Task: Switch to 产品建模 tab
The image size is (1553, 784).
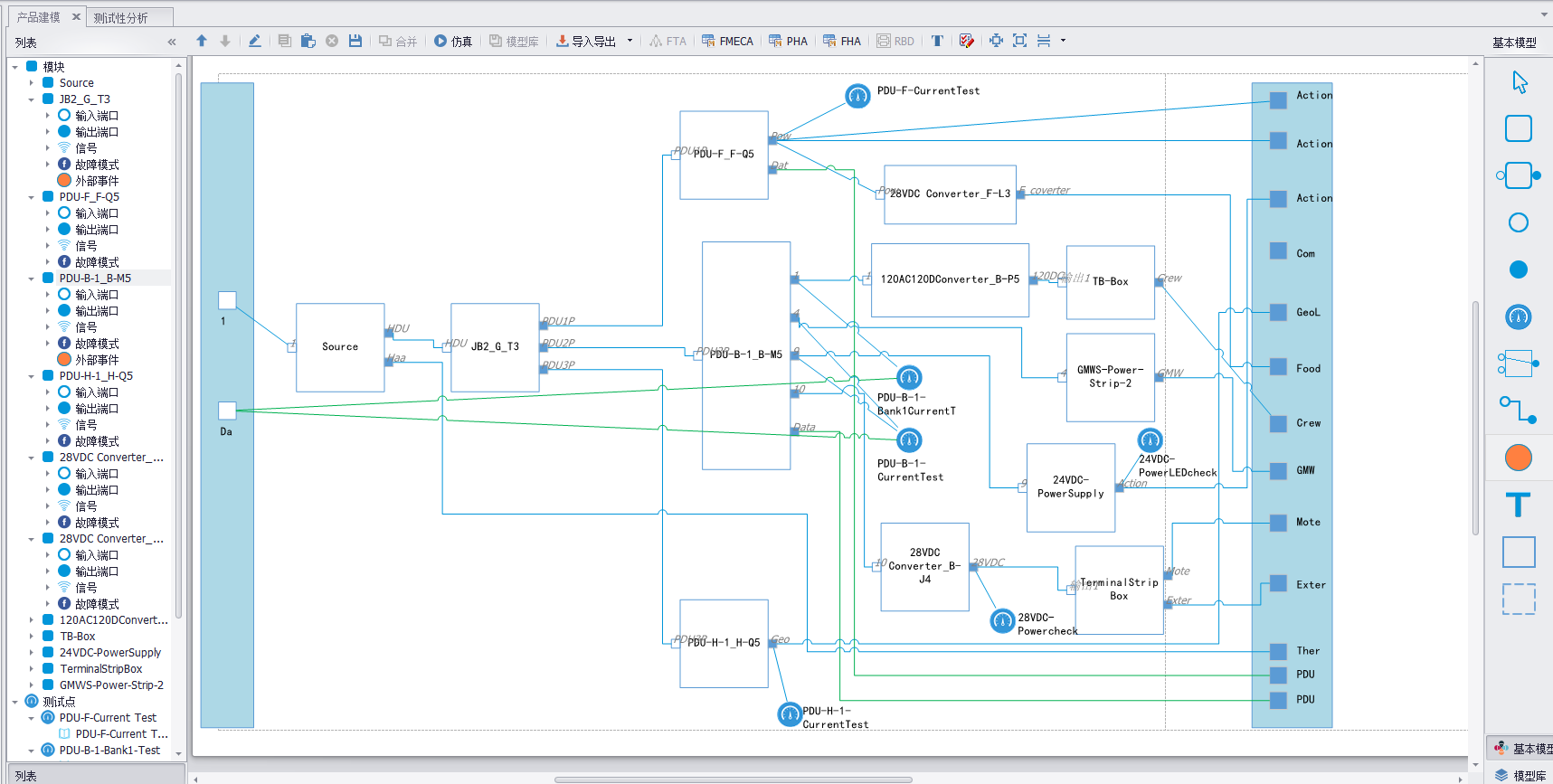Action: click(38, 17)
